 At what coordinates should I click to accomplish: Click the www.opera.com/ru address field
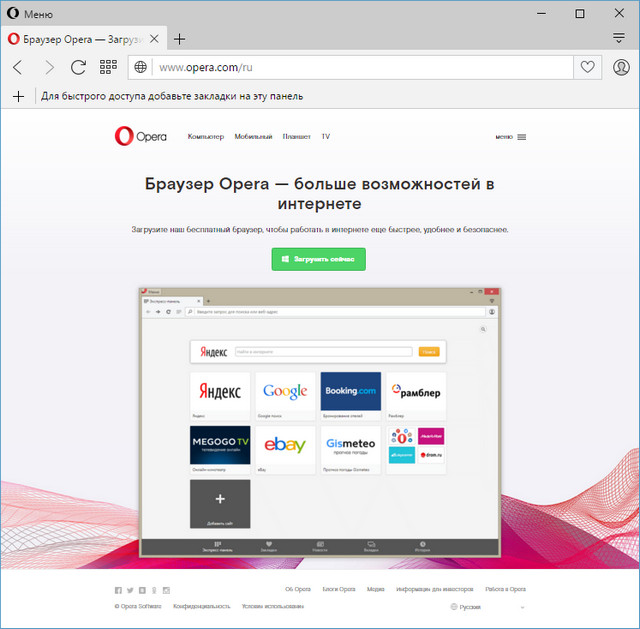coord(360,67)
